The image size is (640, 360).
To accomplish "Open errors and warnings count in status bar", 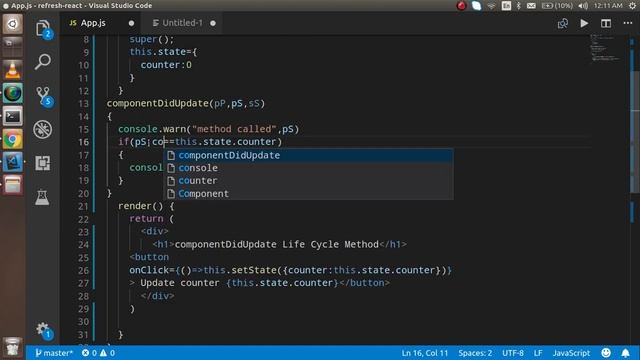I will tap(98, 353).
